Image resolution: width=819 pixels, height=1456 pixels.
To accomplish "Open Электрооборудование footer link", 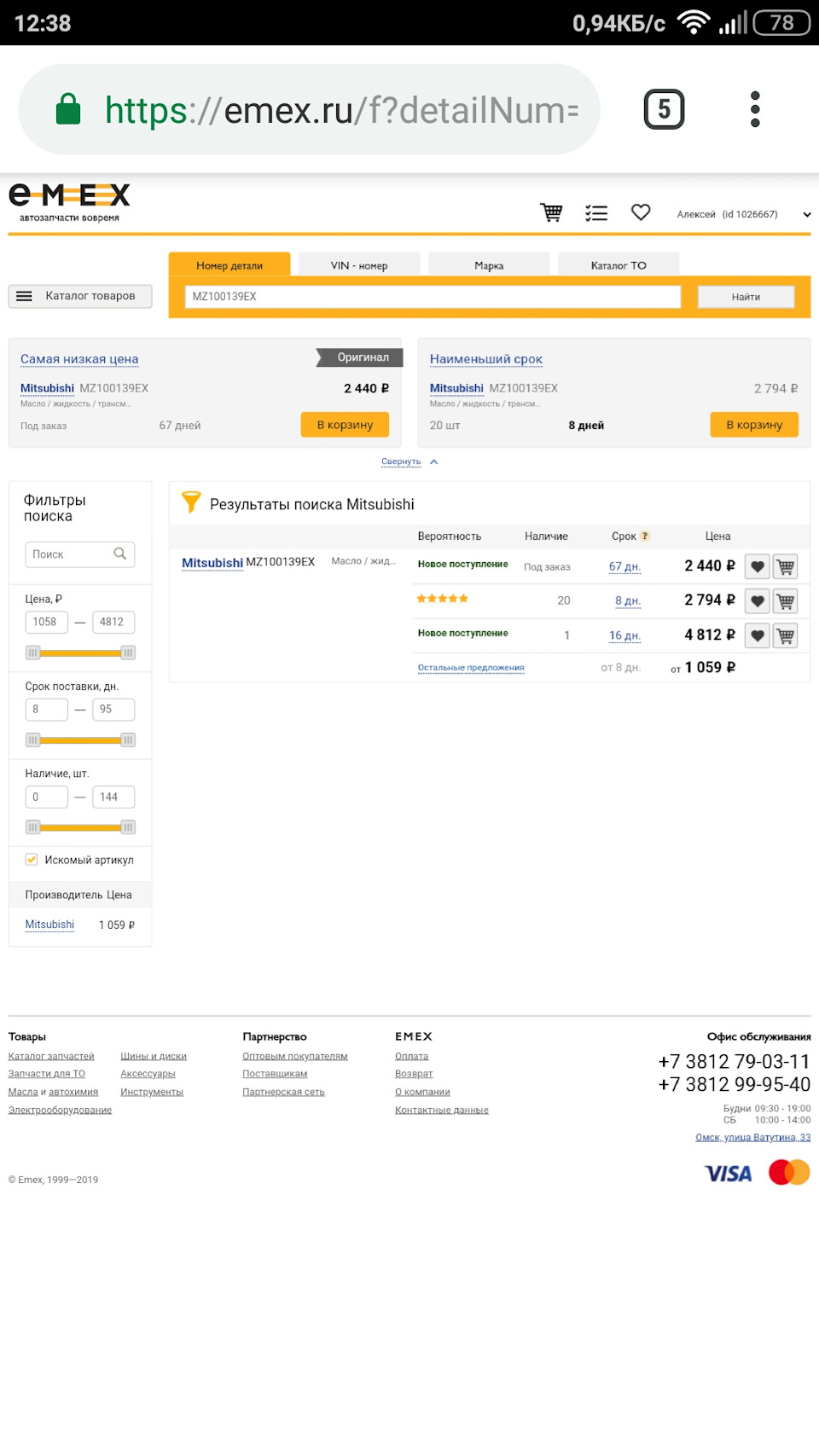I will point(60,1110).
